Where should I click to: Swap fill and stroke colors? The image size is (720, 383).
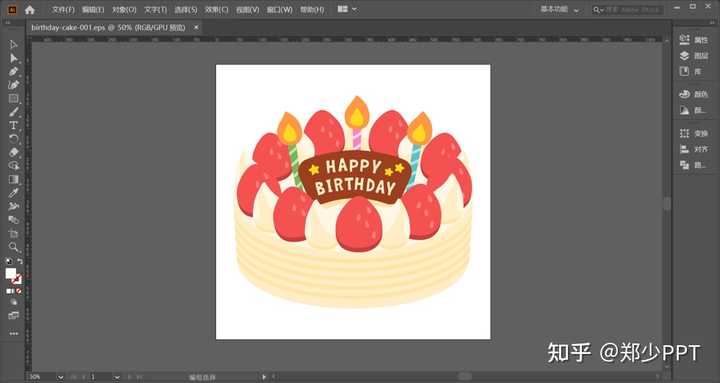(20, 261)
